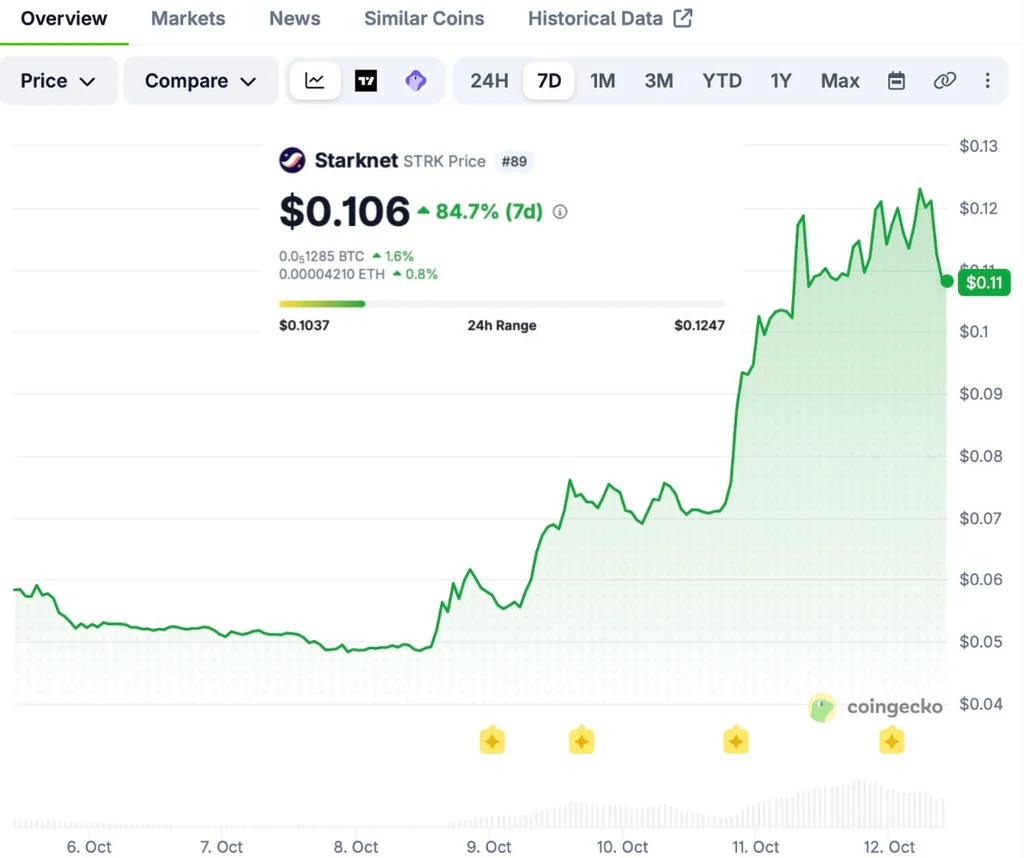1024x858 pixels.
Task: Open the event marker near 9. Oct
Action: click(492, 740)
